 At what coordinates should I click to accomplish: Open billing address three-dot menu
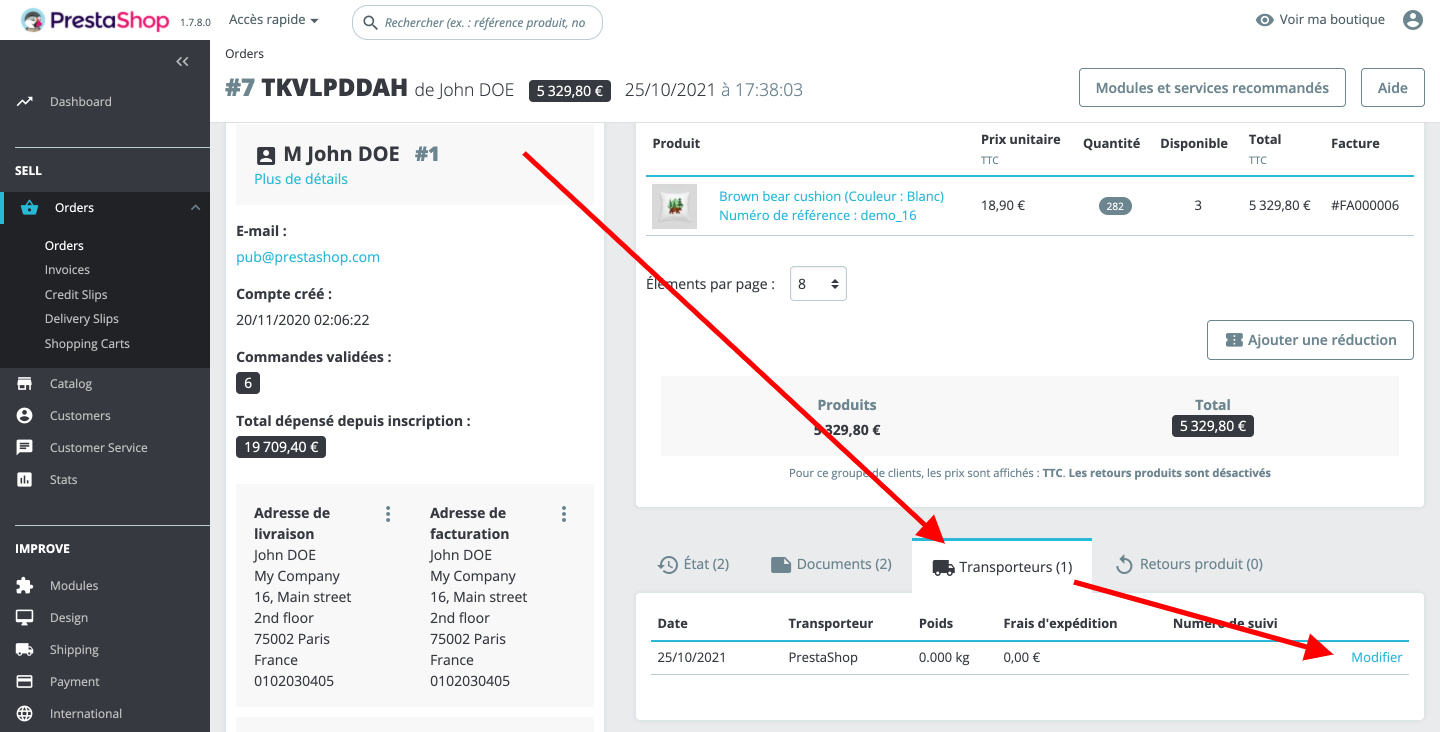coord(564,514)
